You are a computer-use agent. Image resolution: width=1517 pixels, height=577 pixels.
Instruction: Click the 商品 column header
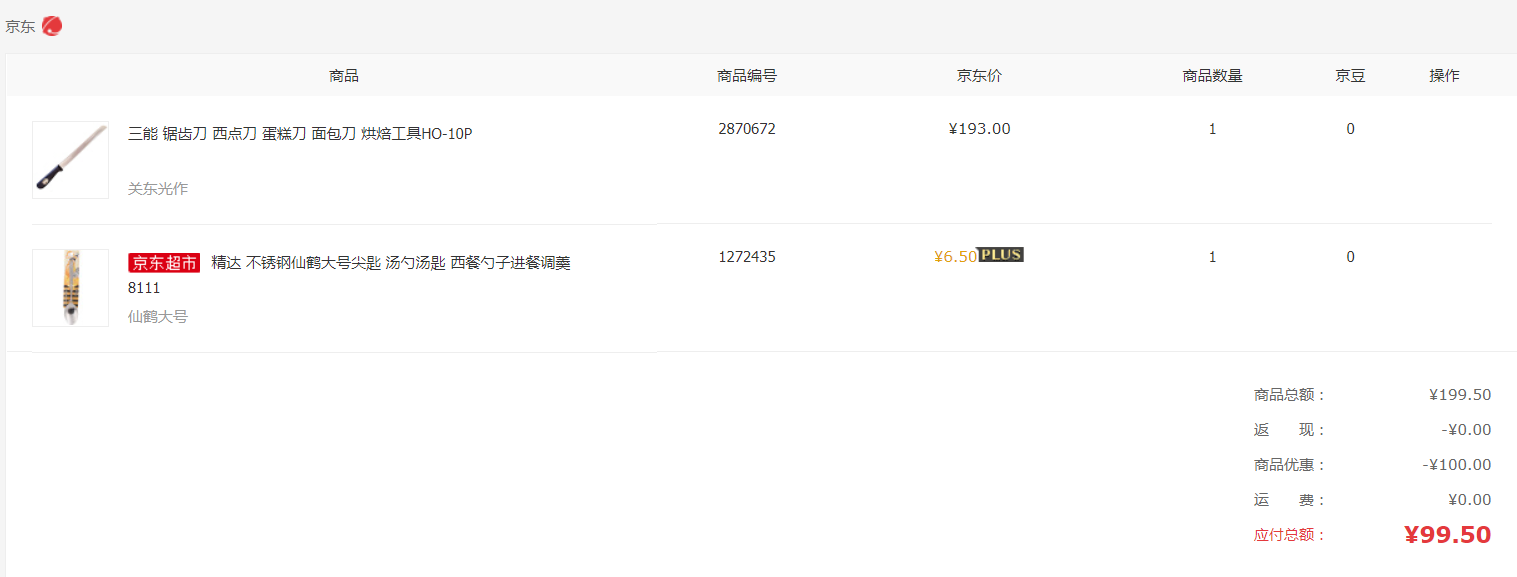[344, 76]
